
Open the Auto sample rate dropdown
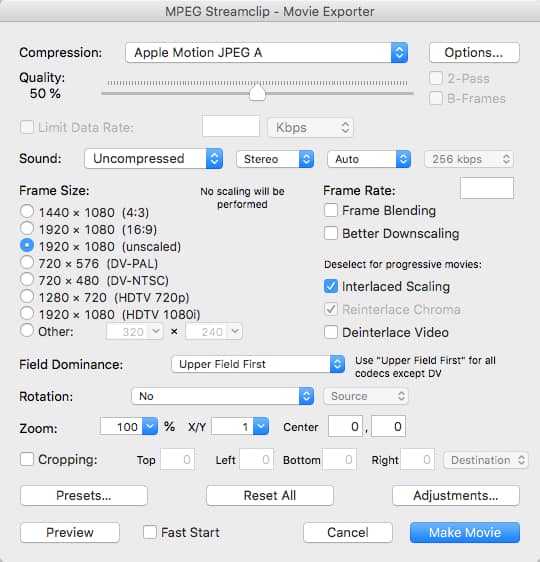[369, 159]
